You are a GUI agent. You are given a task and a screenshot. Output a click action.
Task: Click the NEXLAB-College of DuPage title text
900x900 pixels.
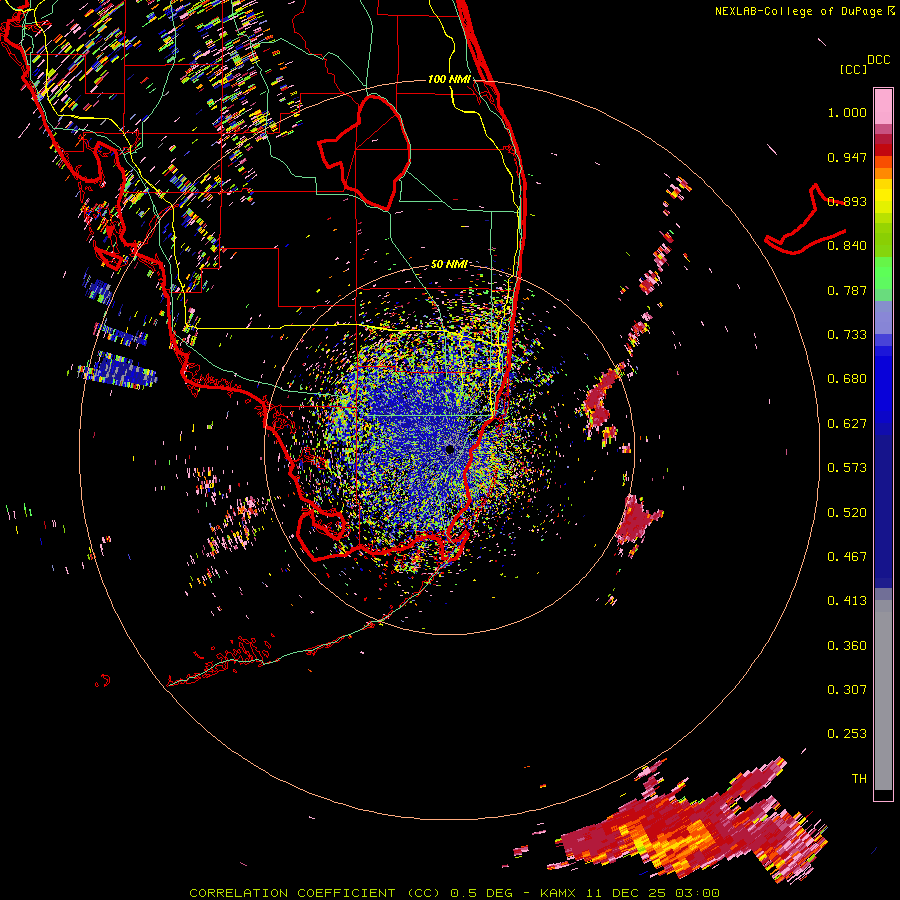point(798,11)
